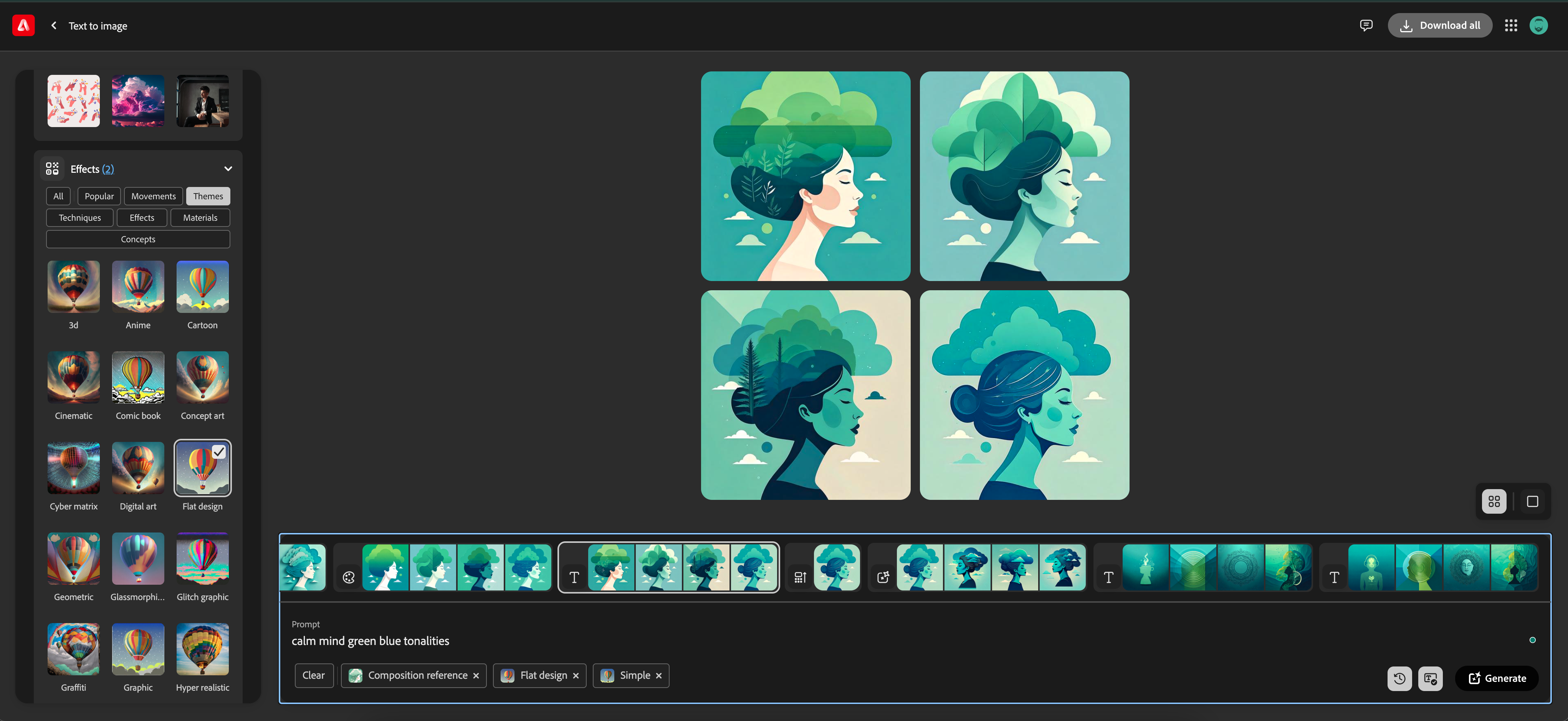Remove the Composition reference tag
Viewport: 1568px width, 721px height.
pos(476,676)
